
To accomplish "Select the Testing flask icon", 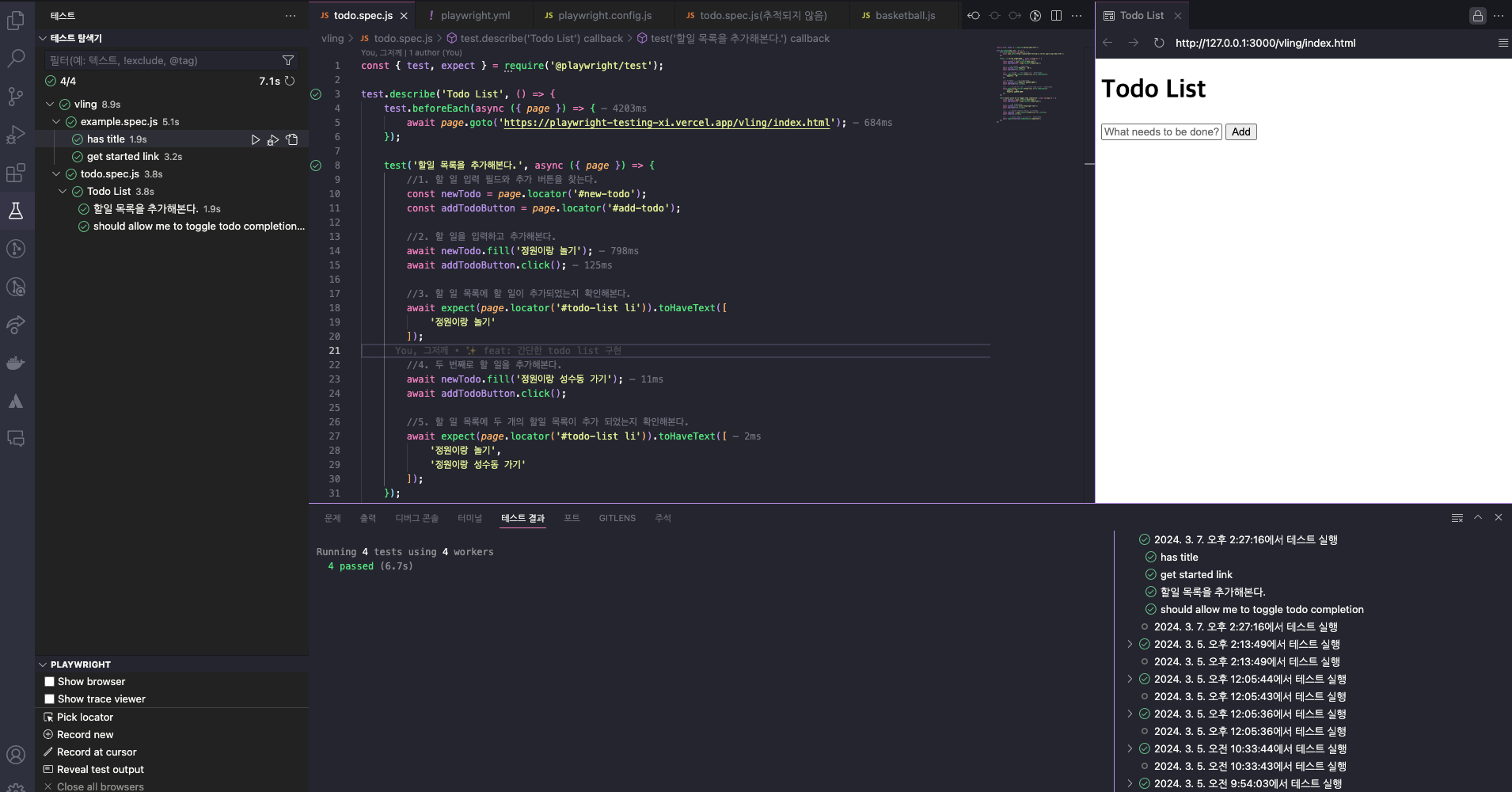I will point(16,211).
